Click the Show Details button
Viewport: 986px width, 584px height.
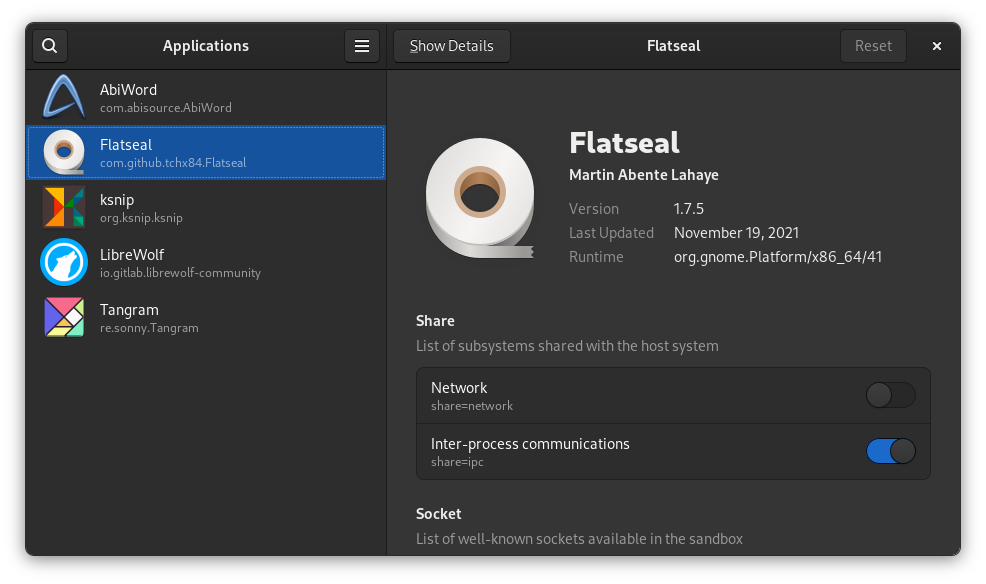[x=451, y=45]
